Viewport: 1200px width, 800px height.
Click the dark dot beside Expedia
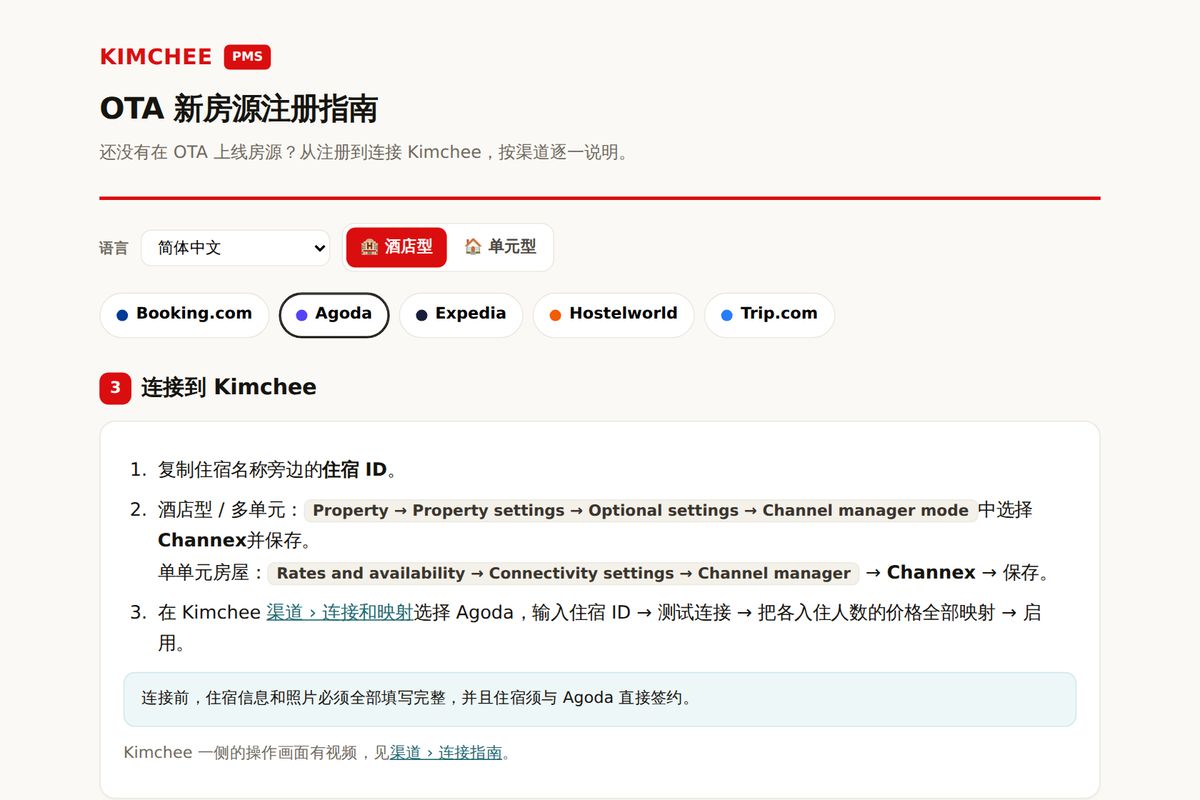[421, 315]
